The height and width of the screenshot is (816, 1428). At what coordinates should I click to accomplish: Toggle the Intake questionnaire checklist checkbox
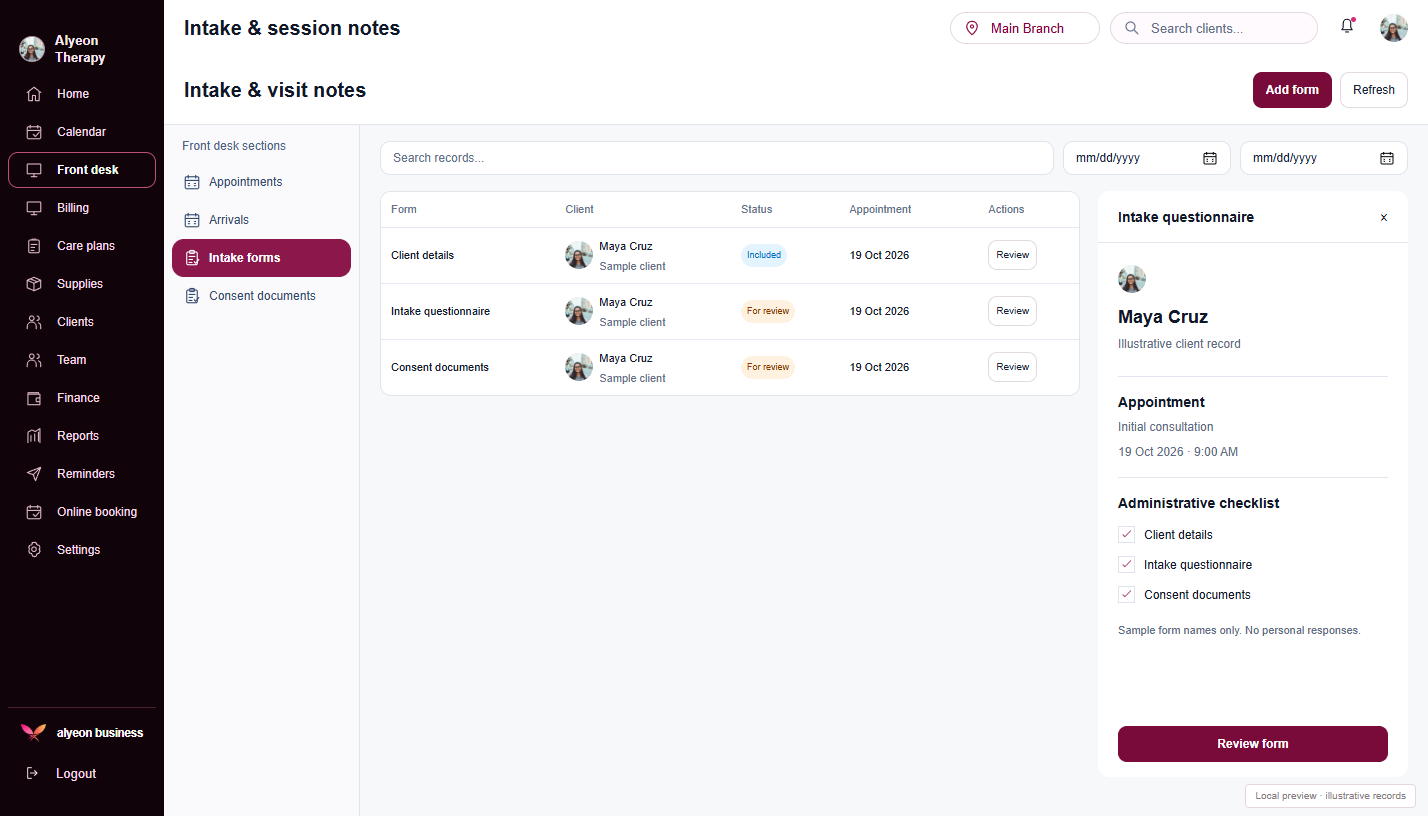point(1126,564)
